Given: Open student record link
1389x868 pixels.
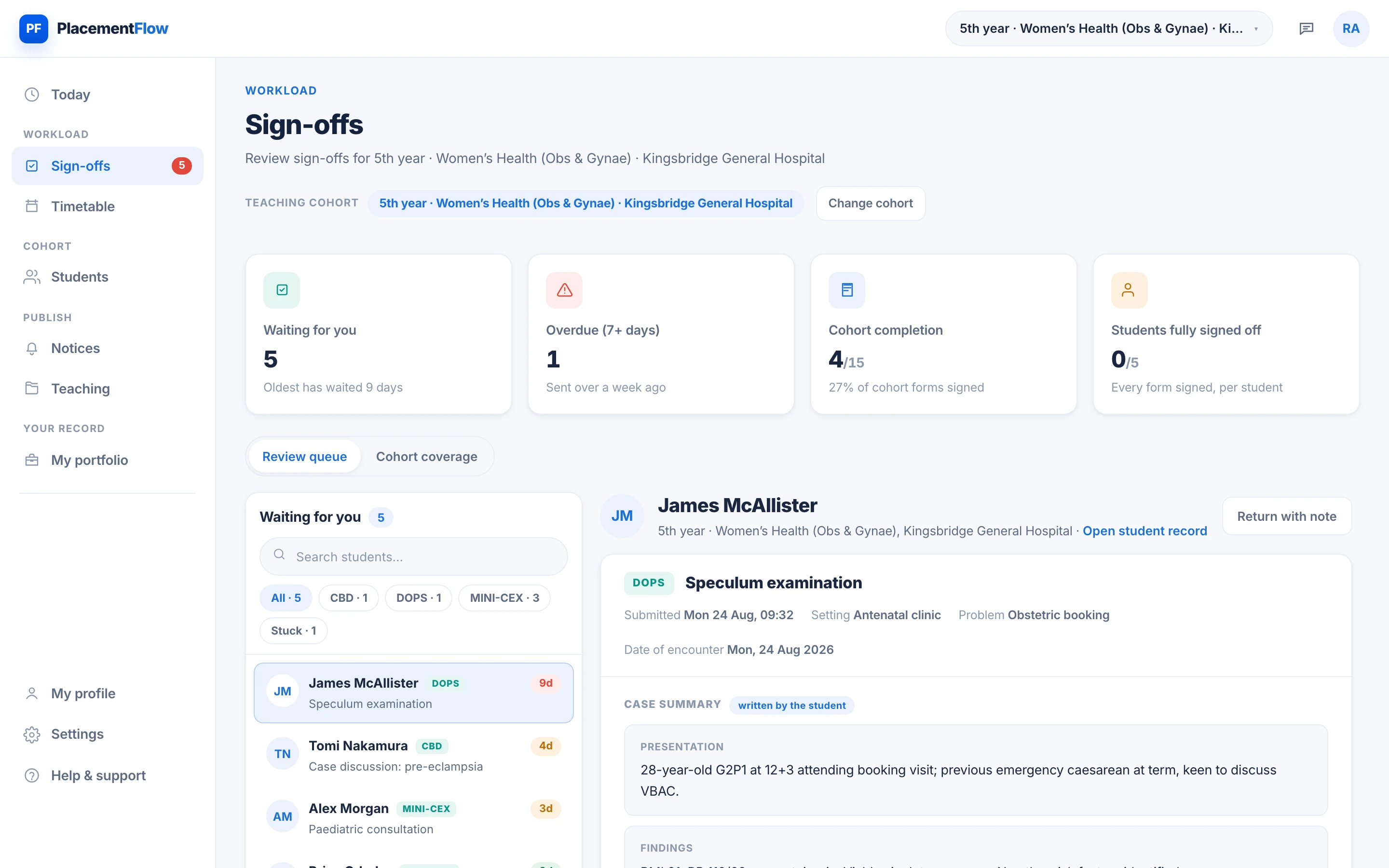Looking at the screenshot, I should (x=1144, y=530).
